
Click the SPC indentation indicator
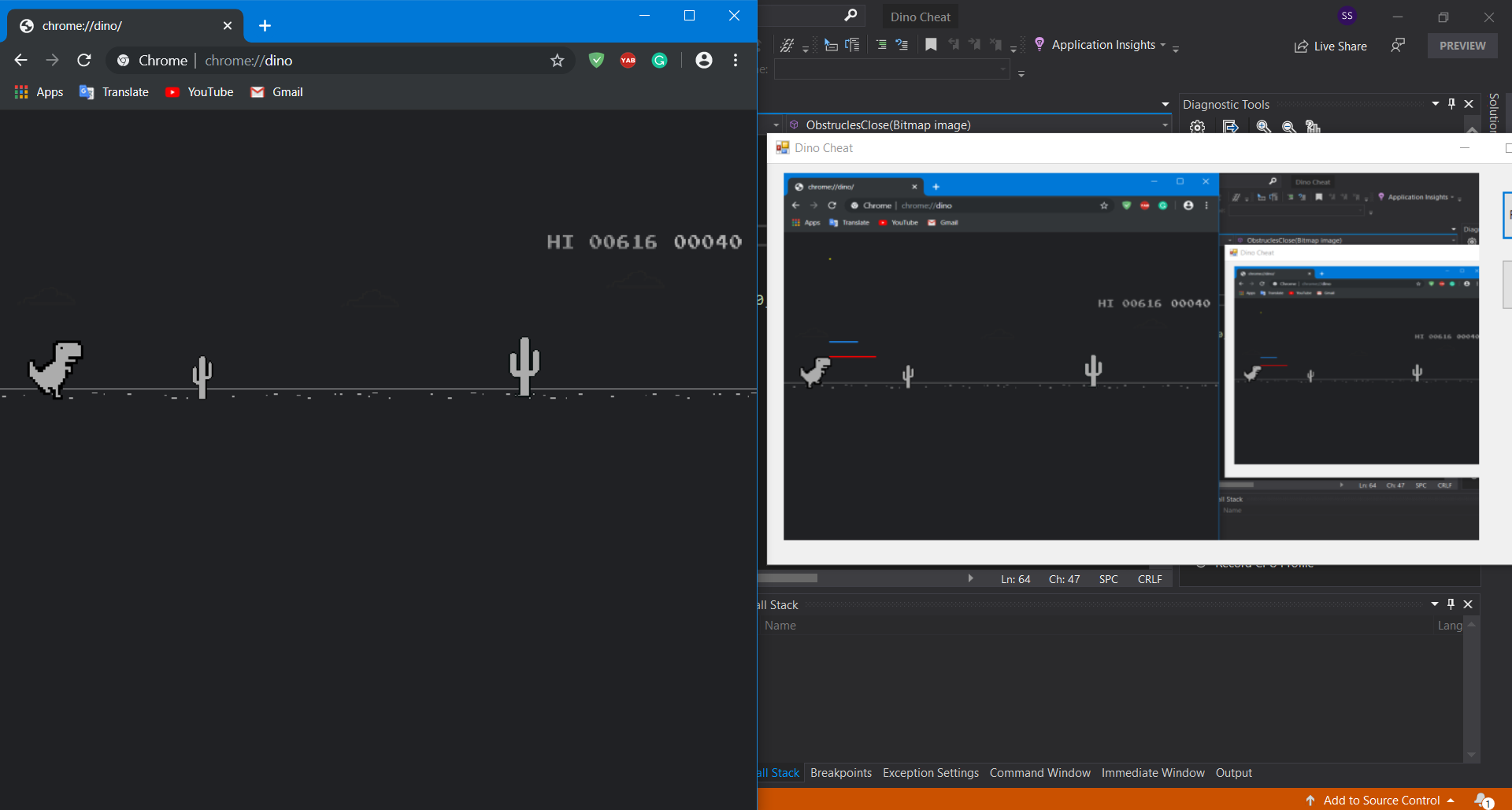tap(1108, 579)
